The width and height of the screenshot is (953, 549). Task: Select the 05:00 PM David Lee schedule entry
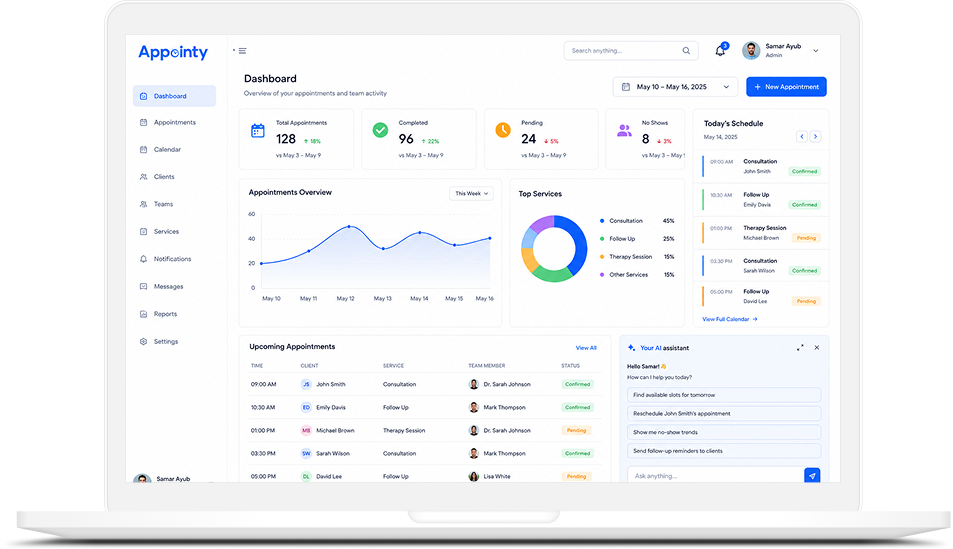pyautogui.click(x=762, y=297)
